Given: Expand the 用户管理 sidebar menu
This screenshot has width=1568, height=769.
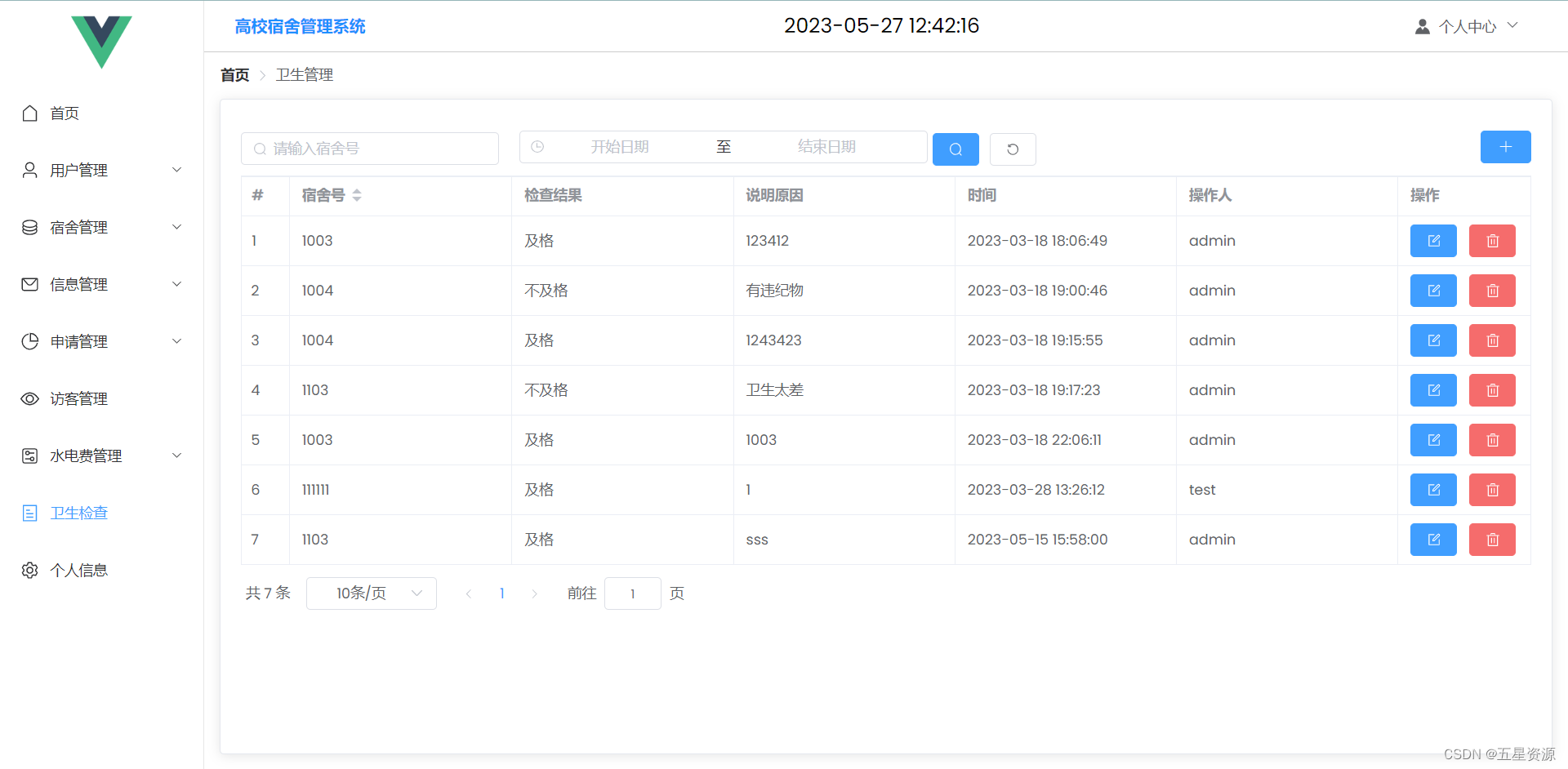Looking at the screenshot, I should [x=101, y=171].
